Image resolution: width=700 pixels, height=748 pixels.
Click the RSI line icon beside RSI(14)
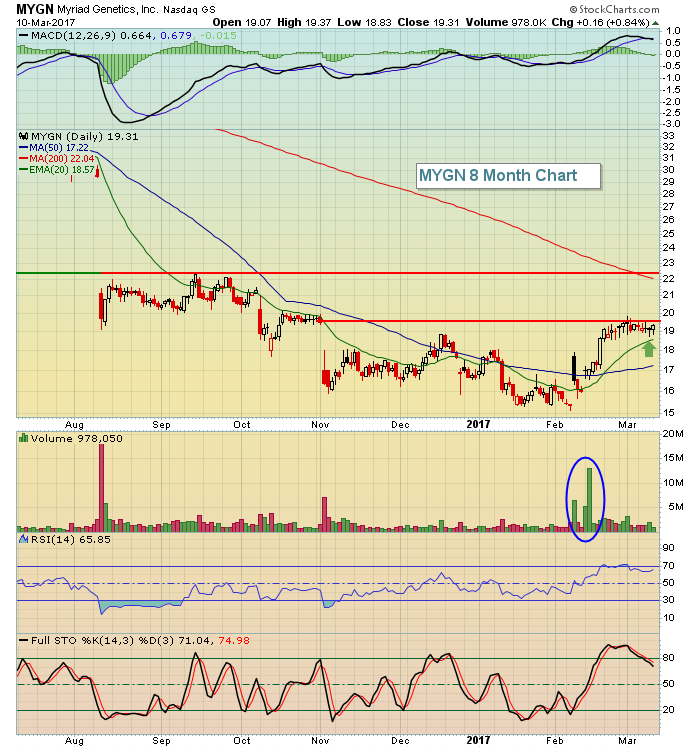(x=23, y=539)
